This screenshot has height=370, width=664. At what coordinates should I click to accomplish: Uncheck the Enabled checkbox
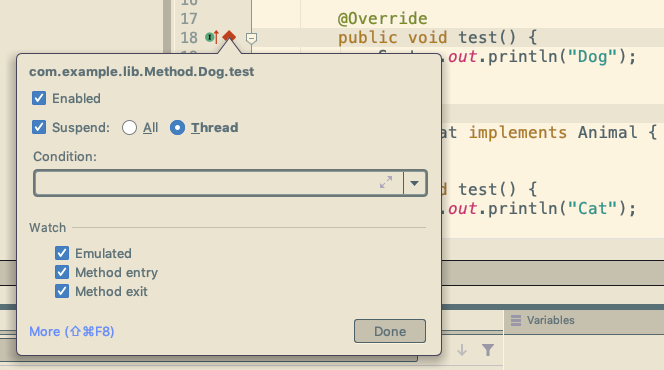click(39, 98)
